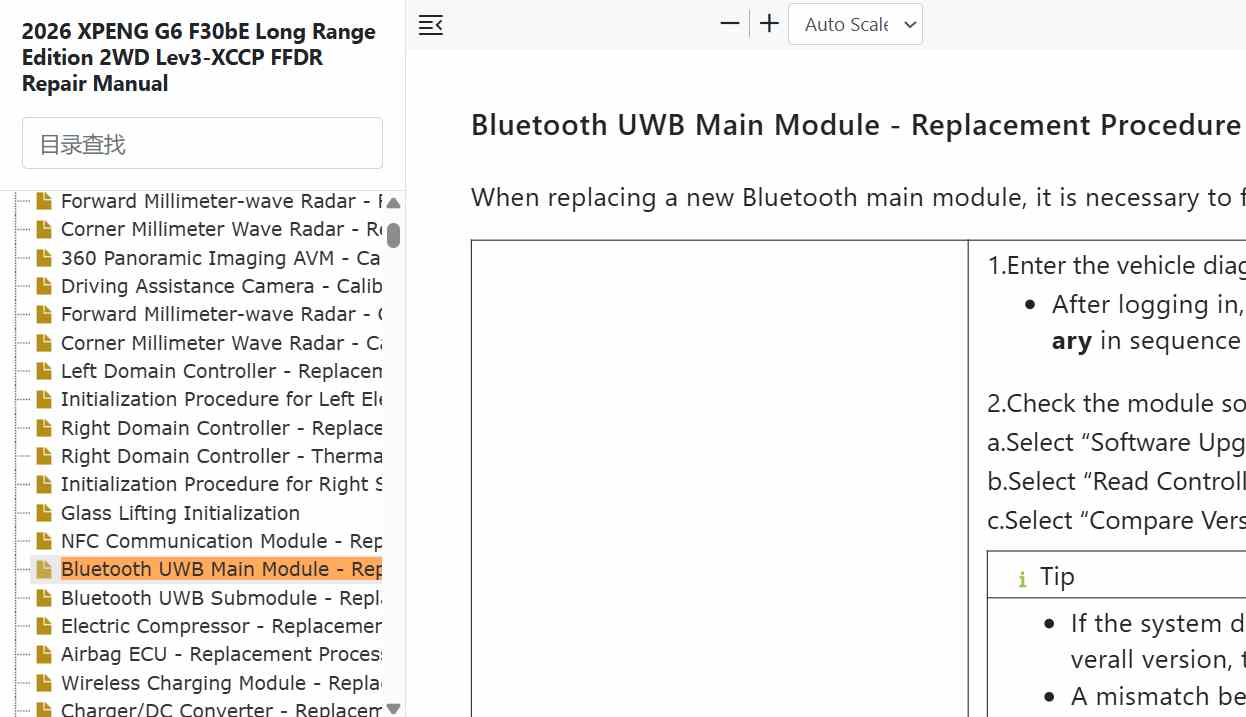Viewport: 1246px width, 717px height.
Task: Open Electric Compressor - Replacement entry
Action: 221,626
